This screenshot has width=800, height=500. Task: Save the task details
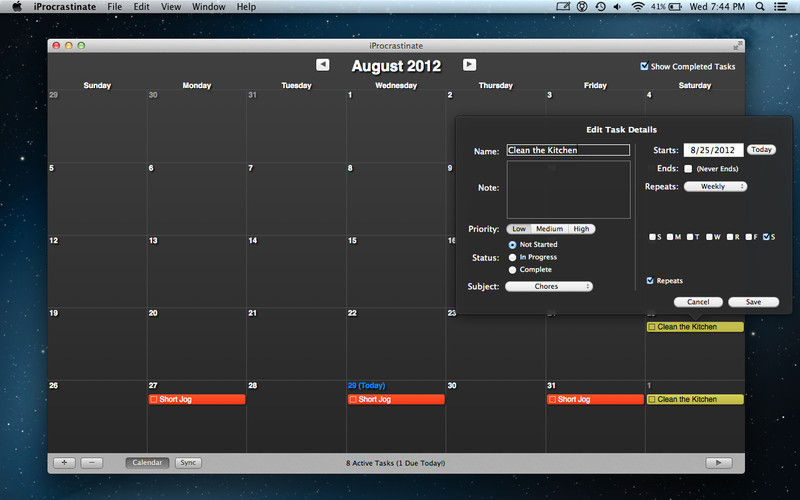(754, 302)
